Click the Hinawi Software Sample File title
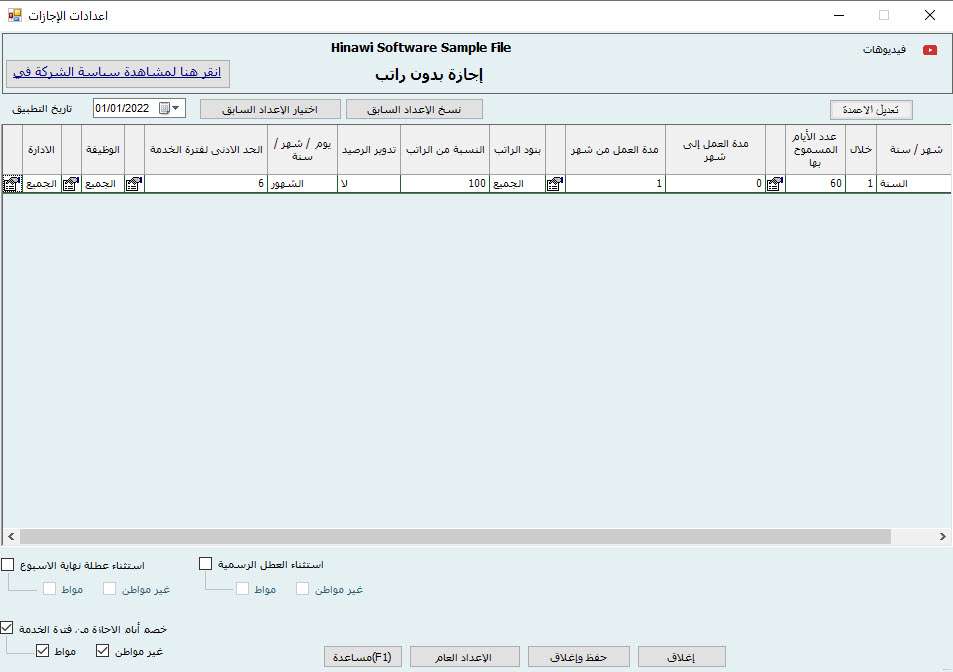 (x=421, y=48)
